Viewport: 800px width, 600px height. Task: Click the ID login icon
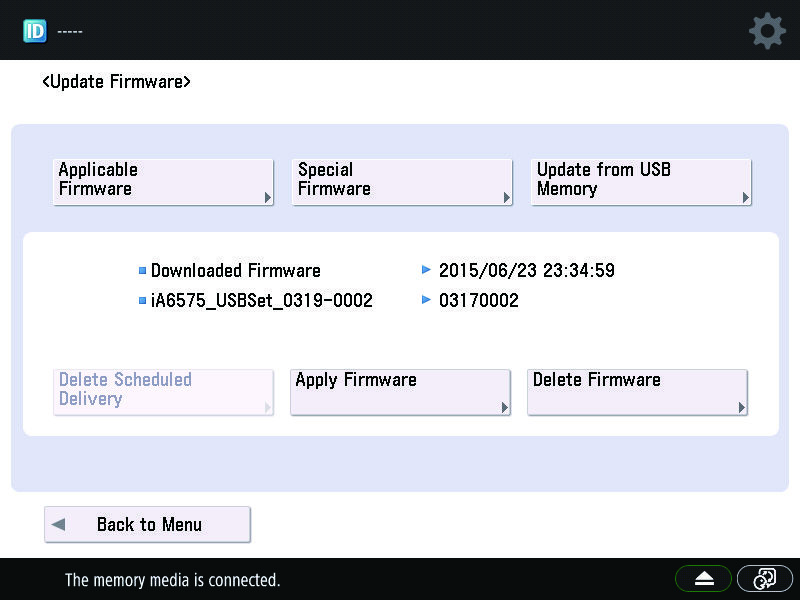point(35,31)
